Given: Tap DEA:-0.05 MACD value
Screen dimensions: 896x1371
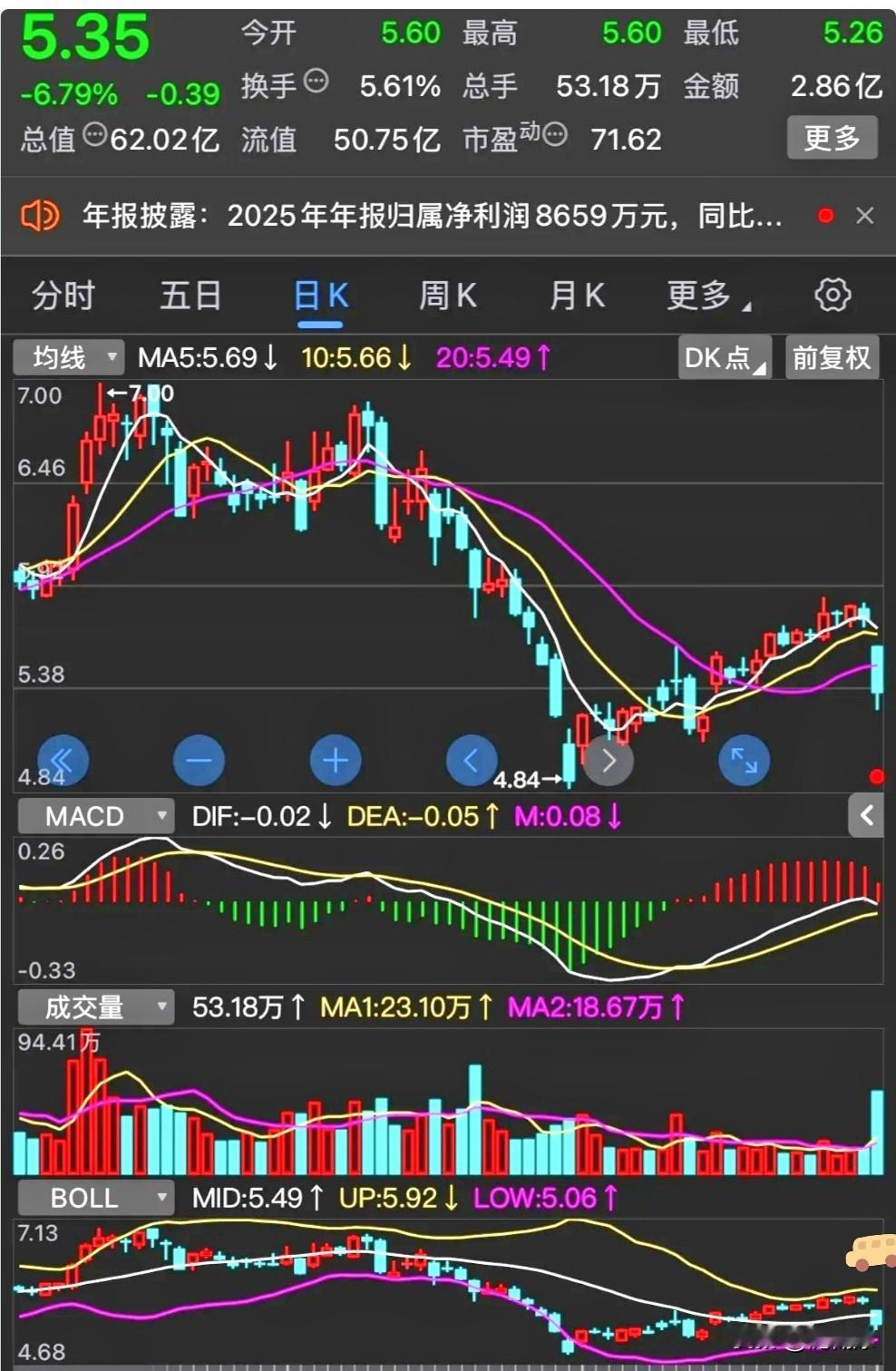Looking at the screenshot, I should [x=424, y=816].
